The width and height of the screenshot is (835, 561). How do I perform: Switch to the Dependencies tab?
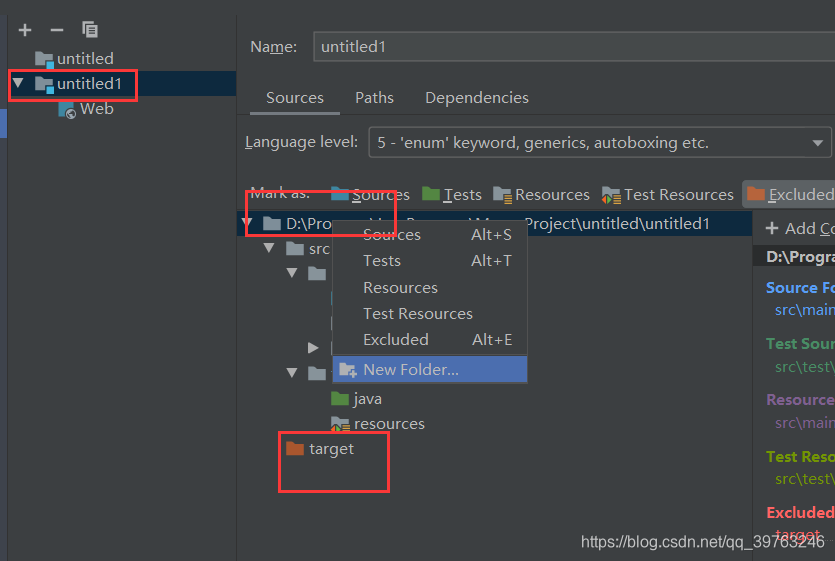click(x=477, y=97)
